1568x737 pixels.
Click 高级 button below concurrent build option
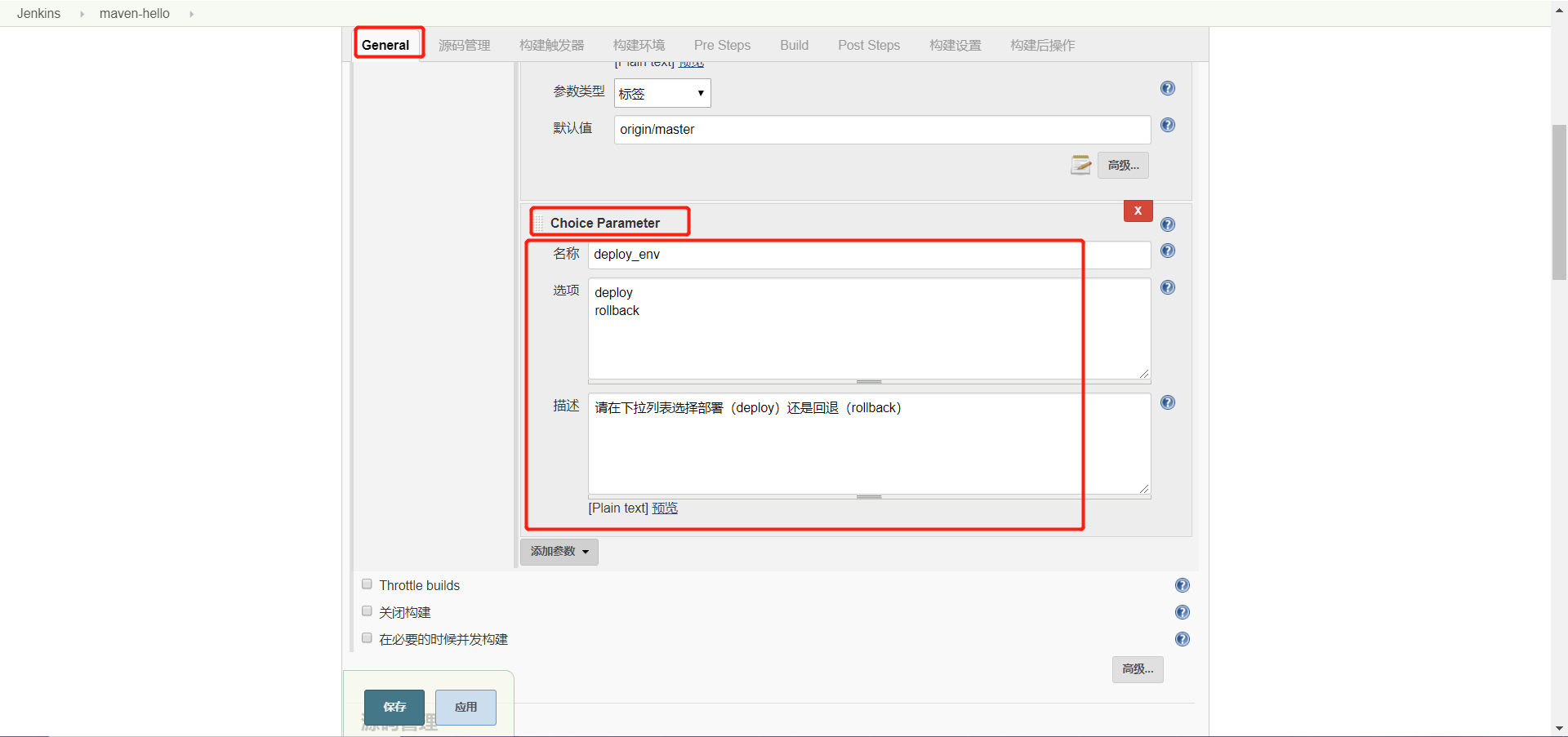1138,669
